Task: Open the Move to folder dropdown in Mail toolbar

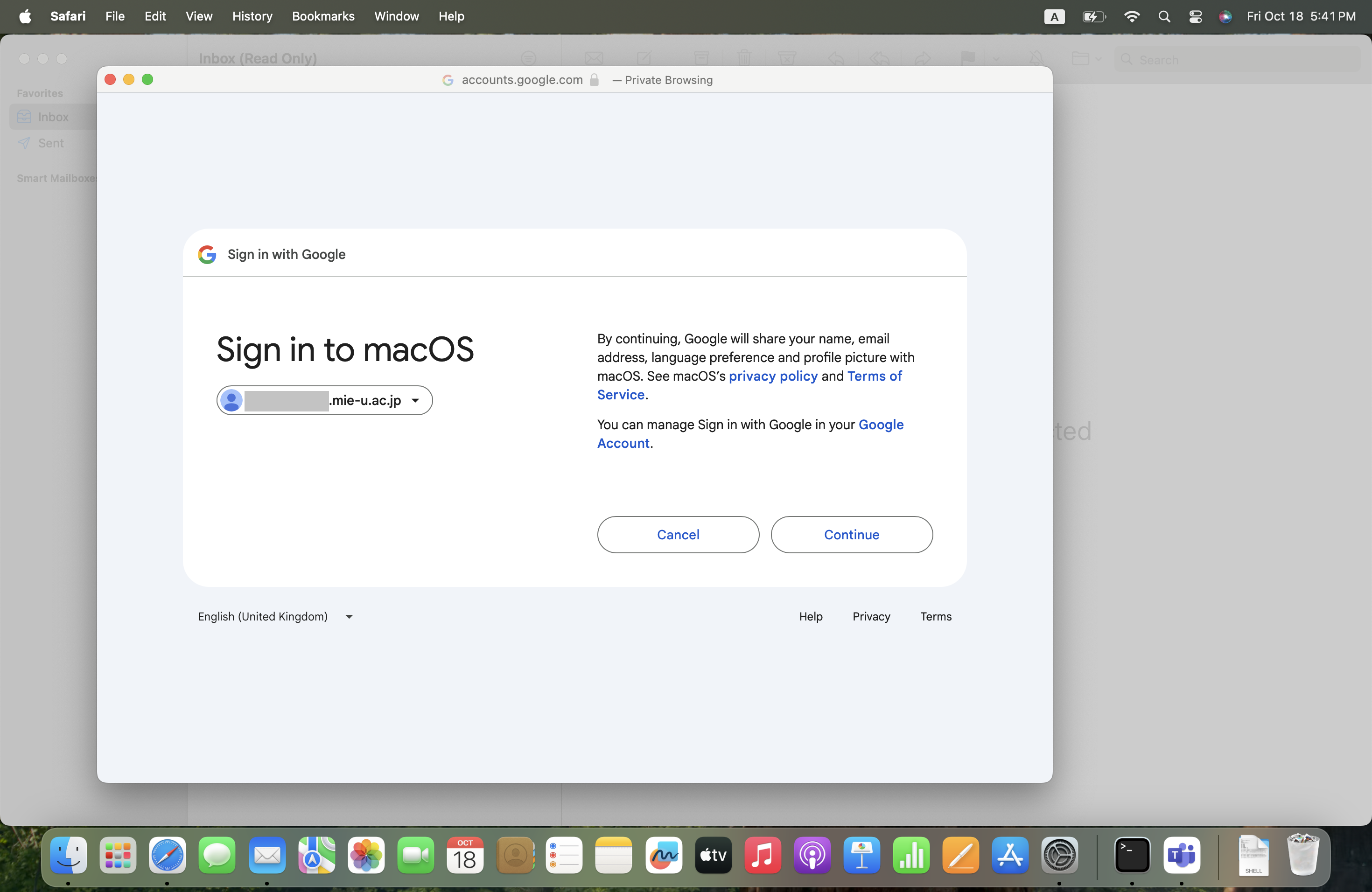Action: [1086, 58]
